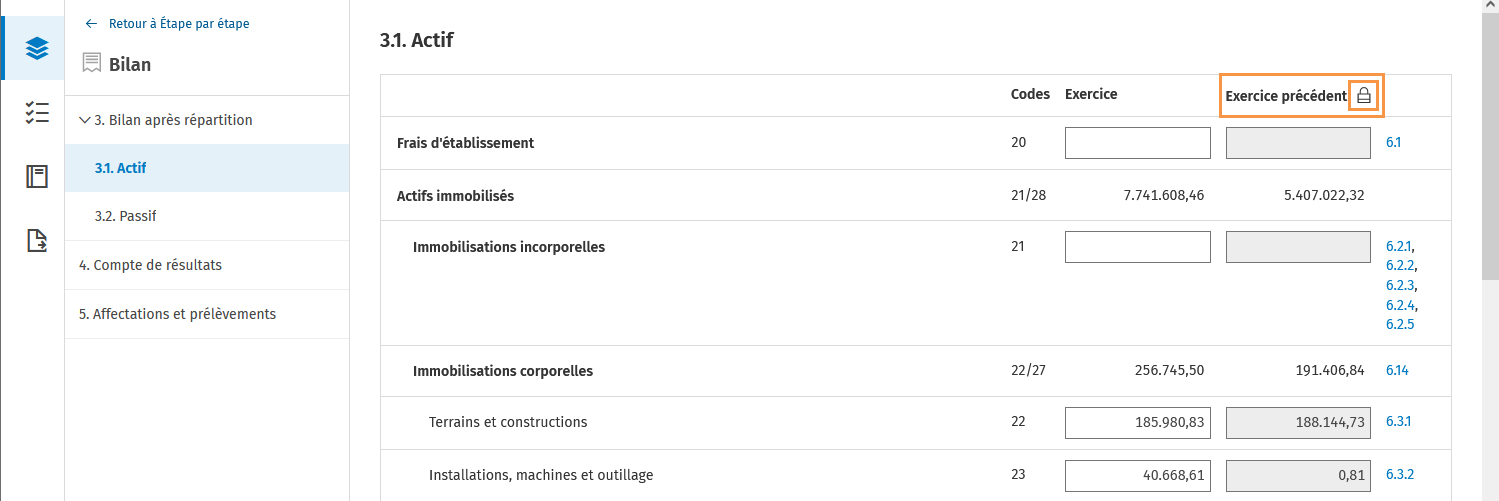Click the stacked layers icon in sidebar
Screen dimensions: 1499x501
(x=37, y=48)
